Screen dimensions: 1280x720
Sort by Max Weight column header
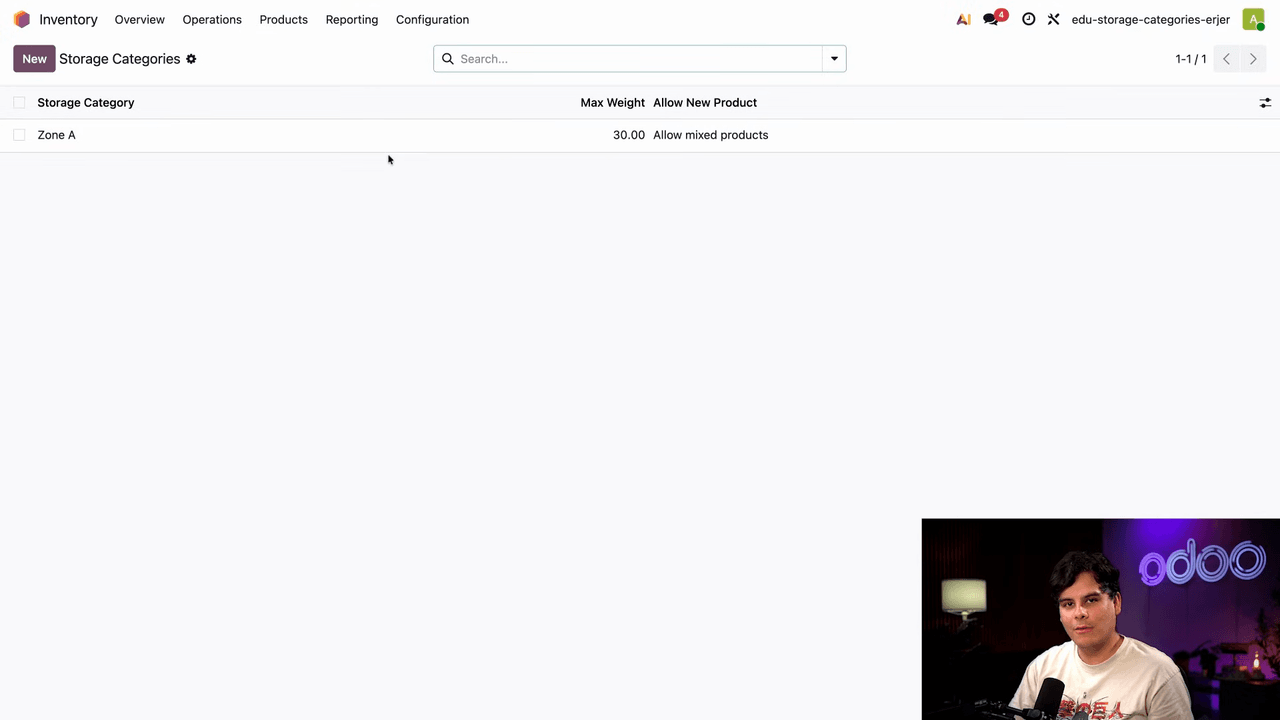pyautogui.click(x=612, y=103)
